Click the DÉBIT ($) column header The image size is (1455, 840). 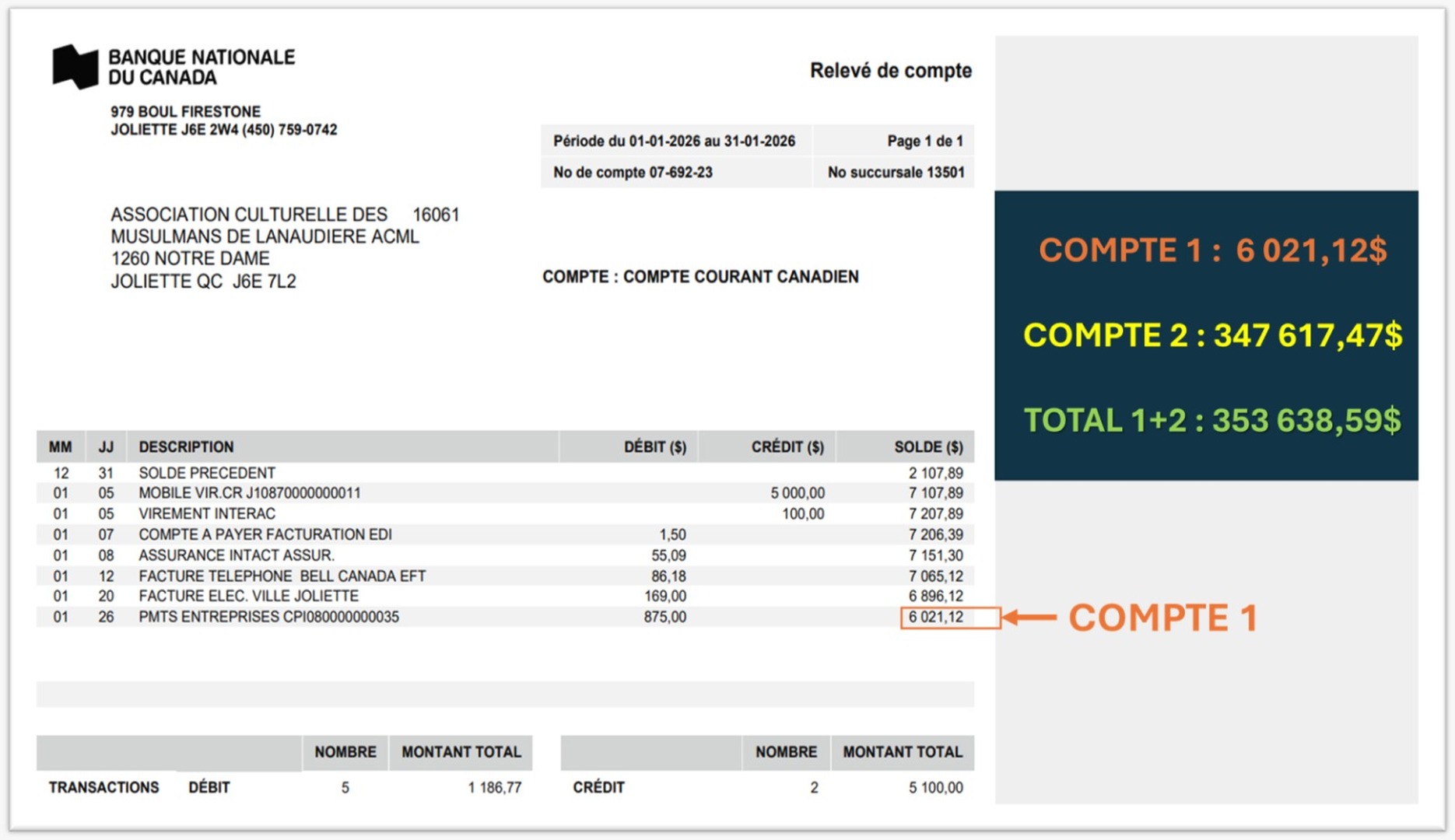[654, 447]
